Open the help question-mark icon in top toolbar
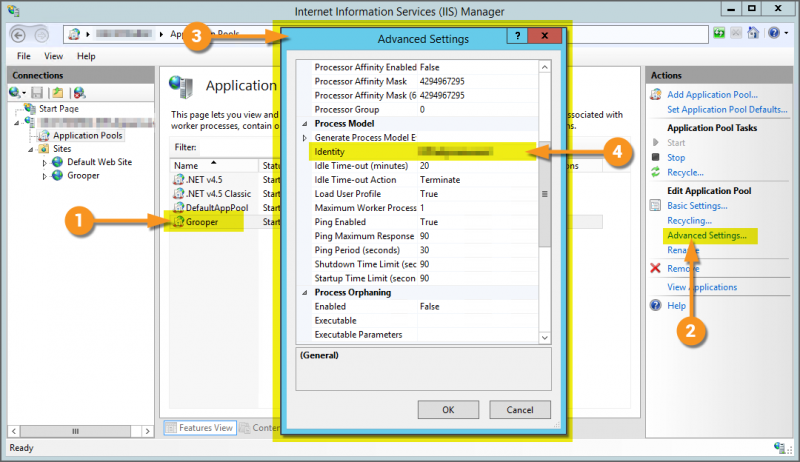 [774, 33]
